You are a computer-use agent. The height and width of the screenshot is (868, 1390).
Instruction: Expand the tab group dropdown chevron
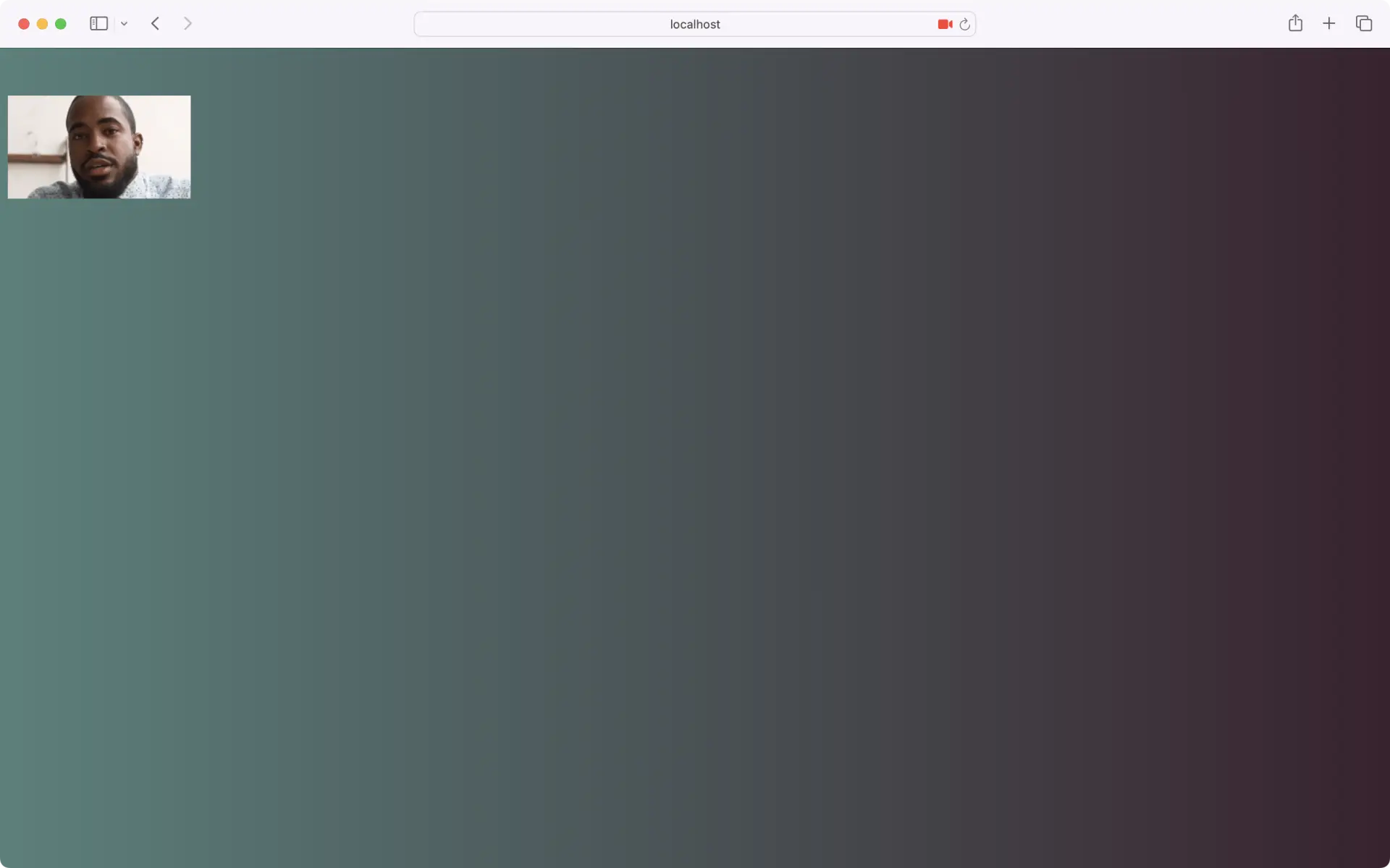point(125,24)
